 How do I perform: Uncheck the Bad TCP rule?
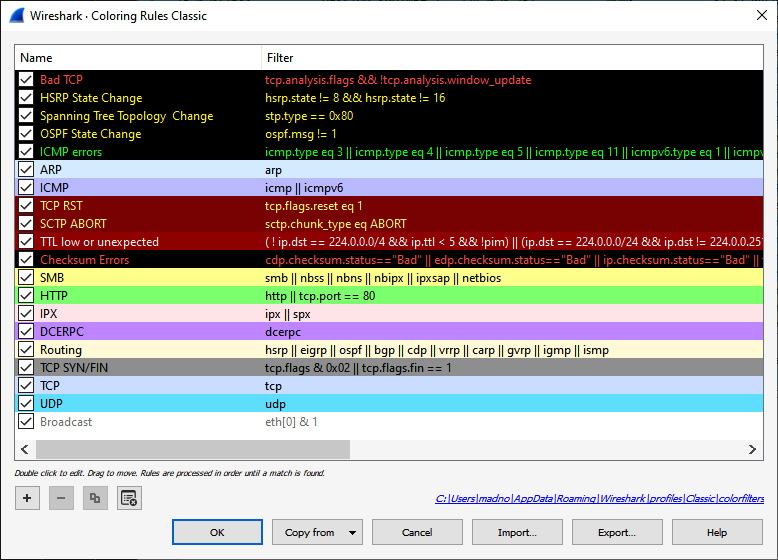tap(26, 80)
